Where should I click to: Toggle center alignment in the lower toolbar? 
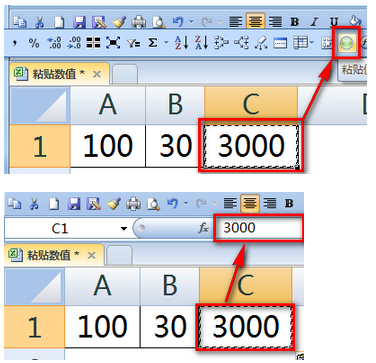[250, 203]
